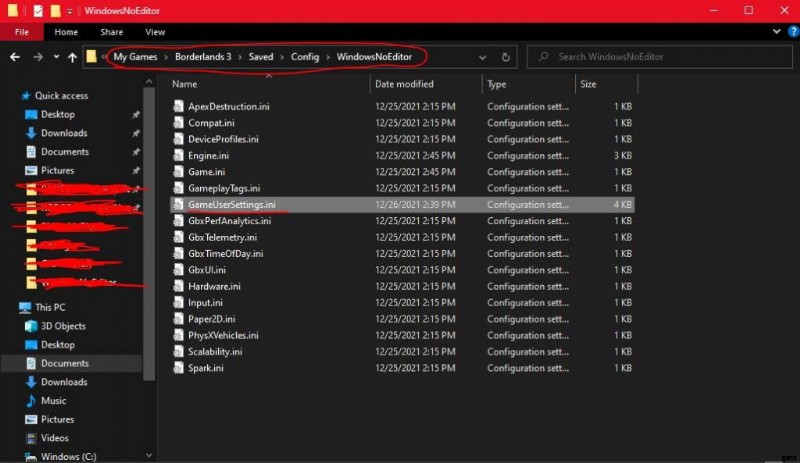
Task: Select the GameUserSettings.ini file
Action: point(231,204)
